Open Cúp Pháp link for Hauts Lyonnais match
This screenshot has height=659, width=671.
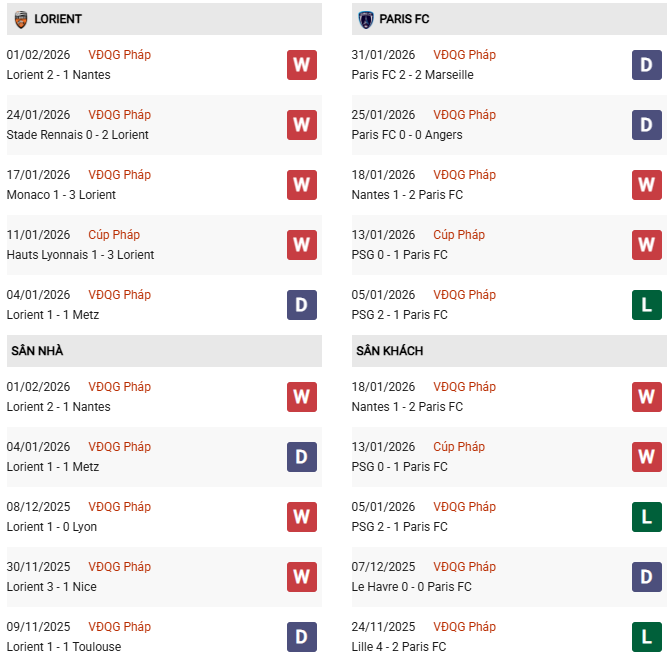point(114,235)
